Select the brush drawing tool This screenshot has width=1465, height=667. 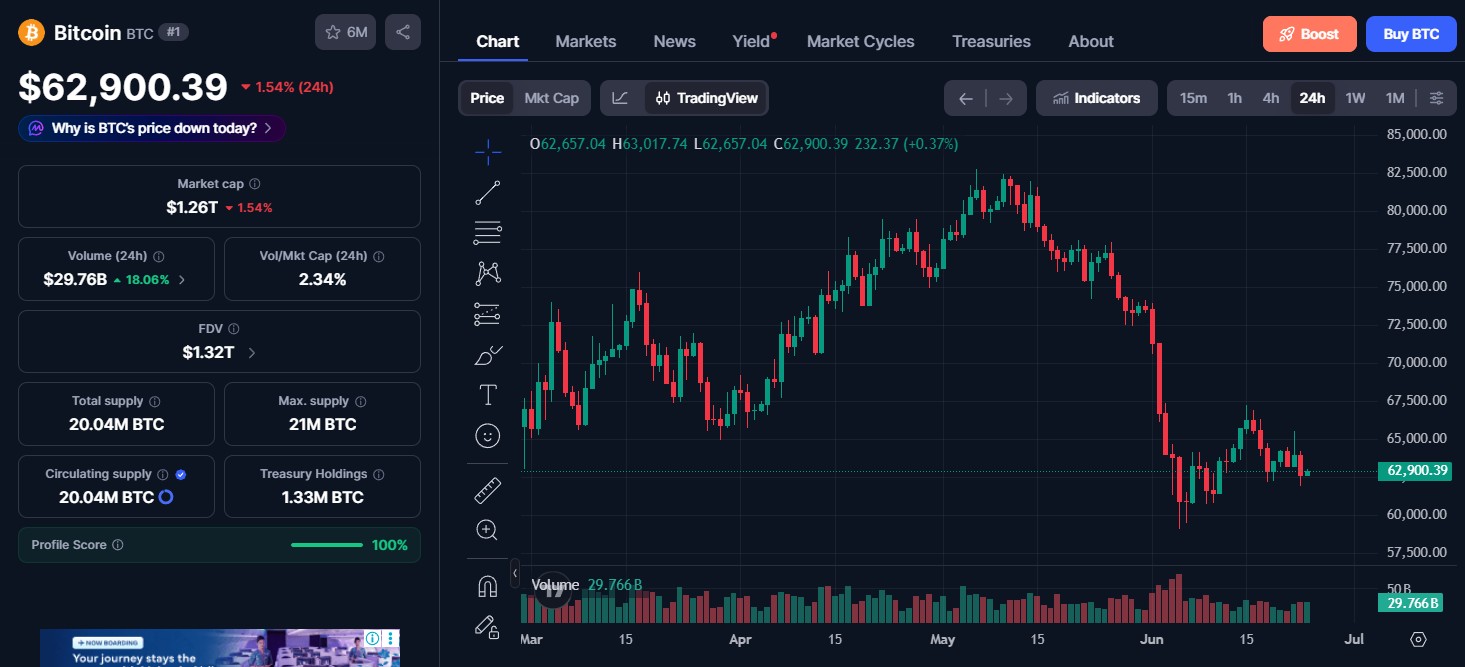coord(487,354)
